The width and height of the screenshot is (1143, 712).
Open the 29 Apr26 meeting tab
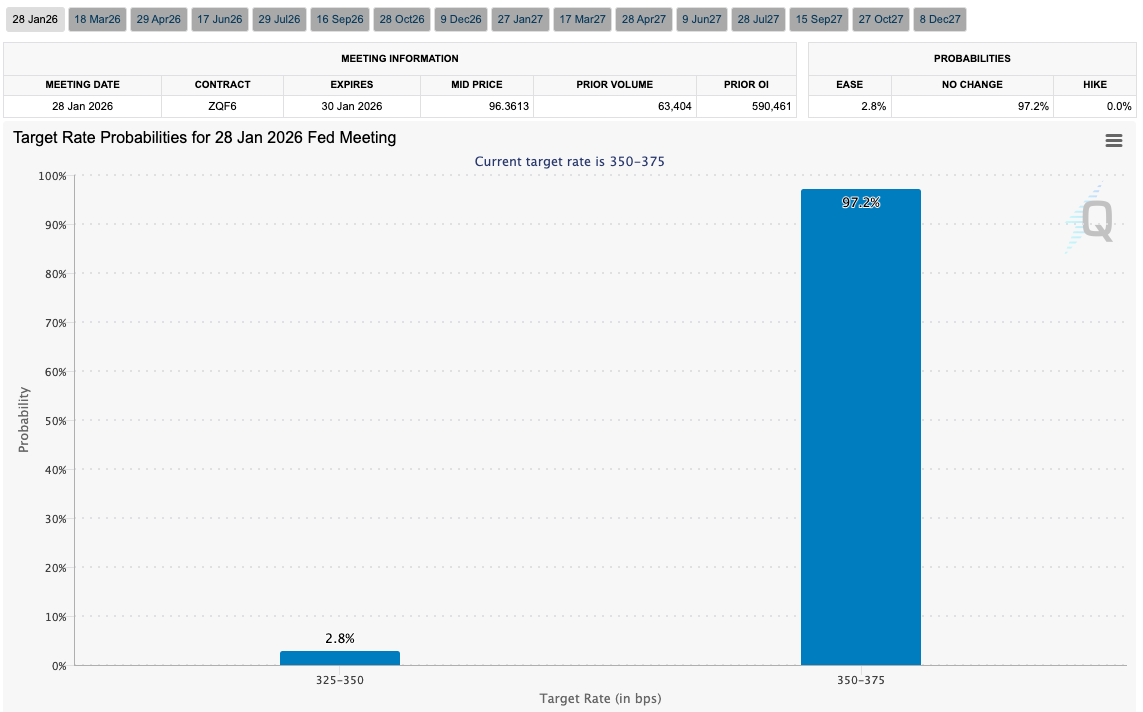pos(158,19)
